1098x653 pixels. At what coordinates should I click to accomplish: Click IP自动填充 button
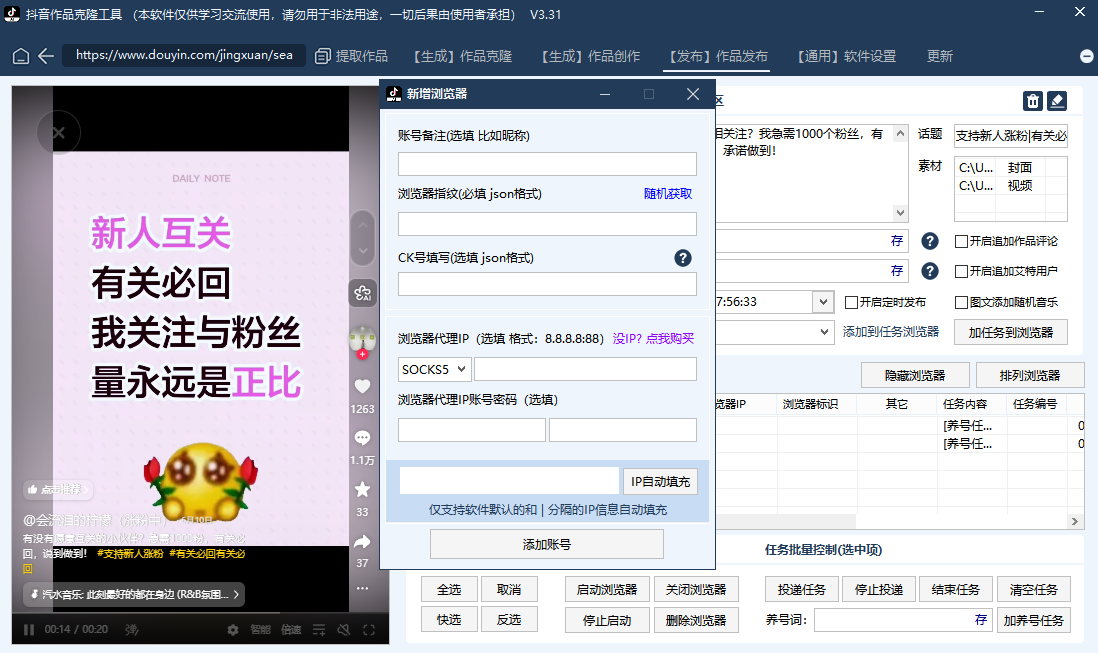point(660,482)
